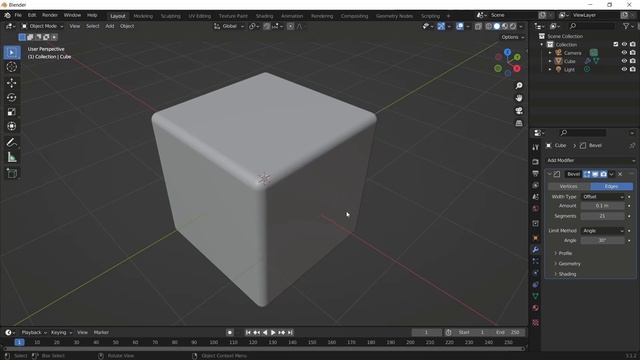Image resolution: width=640 pixels, height=360 pixels.
Task: Open the Object Mode dropdown
Action: pos(42,26)
